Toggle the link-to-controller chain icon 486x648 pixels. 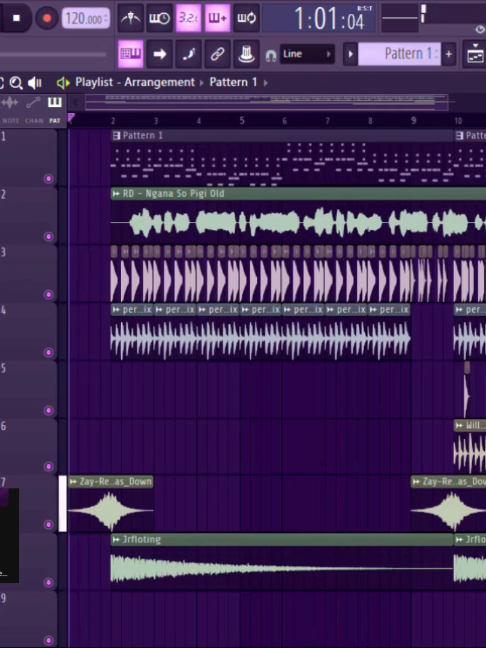tap(217, 54)
